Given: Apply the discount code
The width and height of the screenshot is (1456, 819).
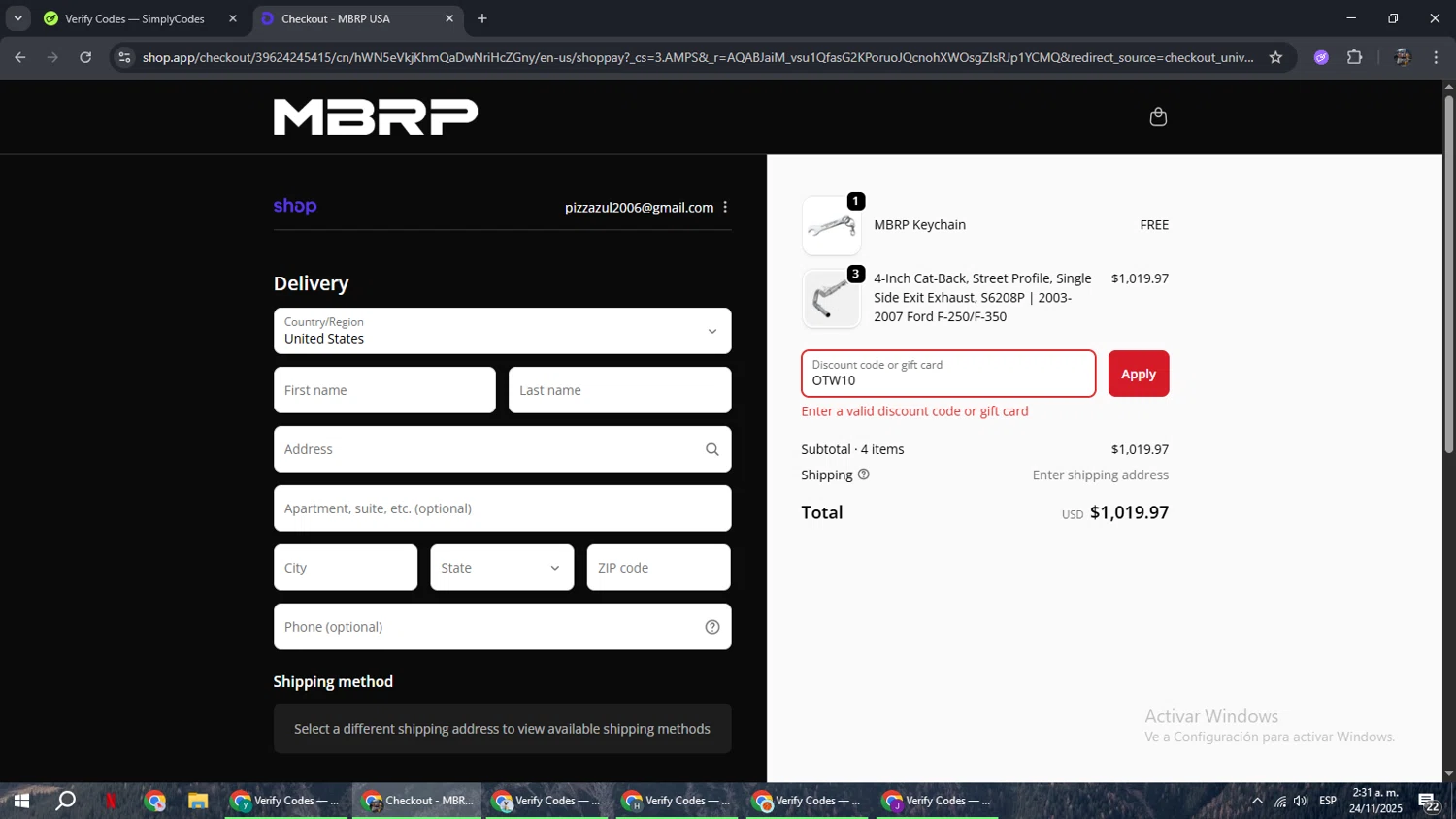Looking at the screenshot, I should [x=1139, y=374].
